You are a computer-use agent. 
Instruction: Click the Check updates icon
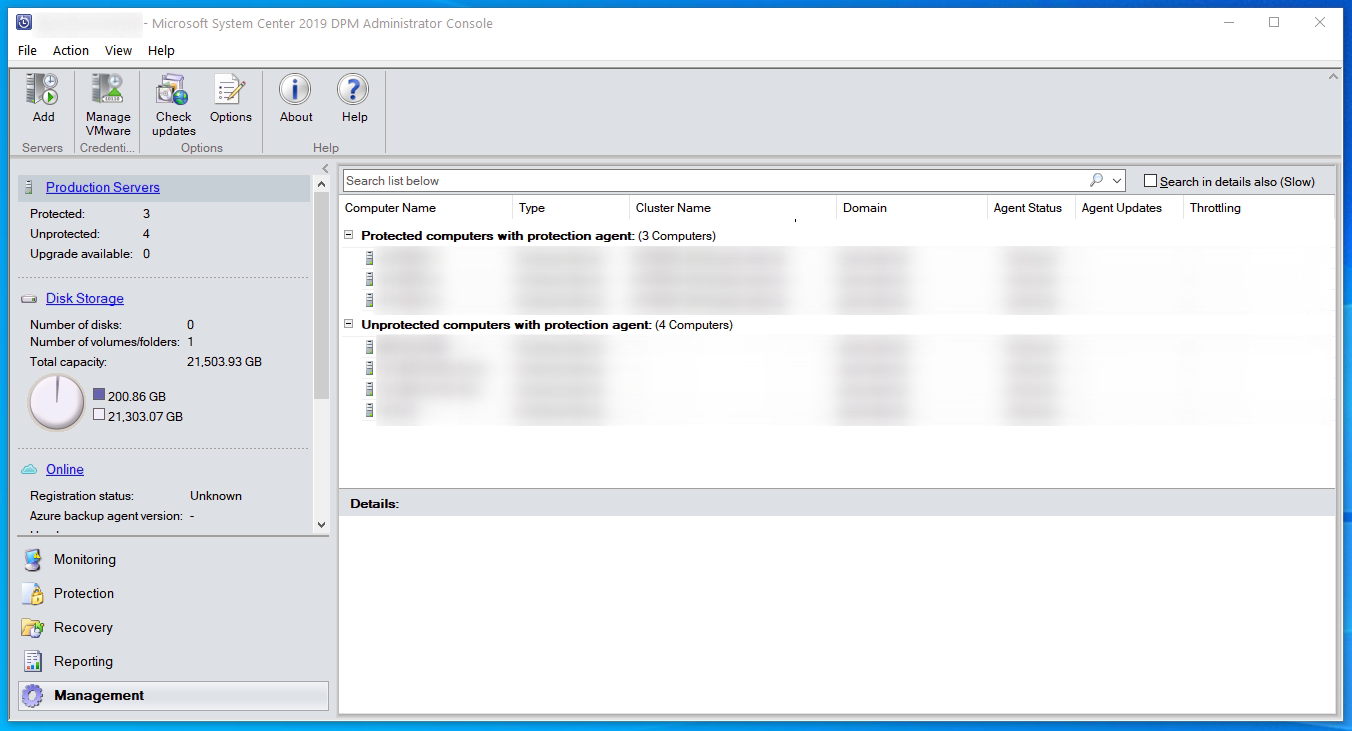(x=173, y=90)
